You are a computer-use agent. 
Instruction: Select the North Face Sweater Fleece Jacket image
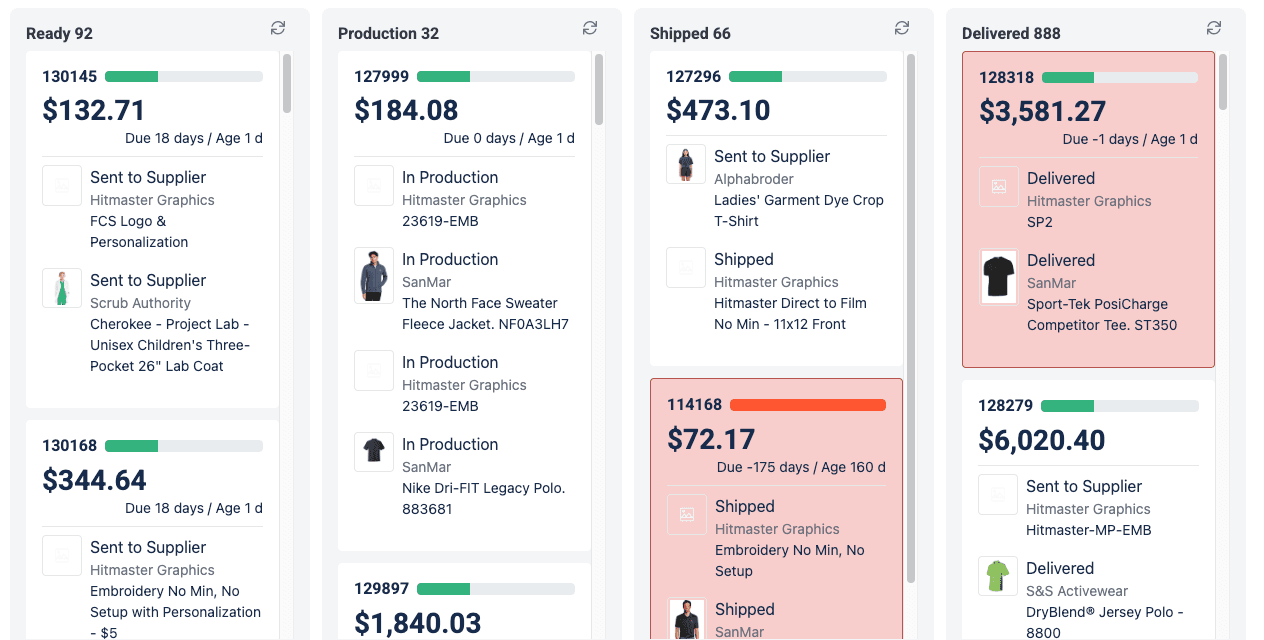coord(374,275)
